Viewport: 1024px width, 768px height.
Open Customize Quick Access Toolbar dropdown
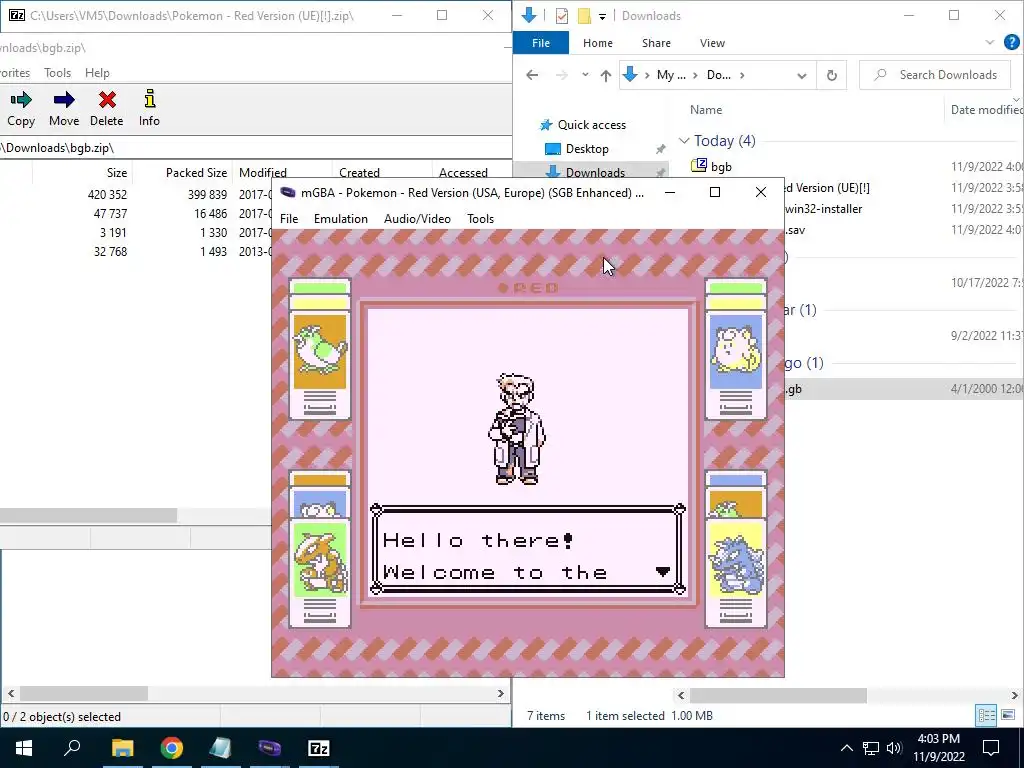[x=602, y=16]
